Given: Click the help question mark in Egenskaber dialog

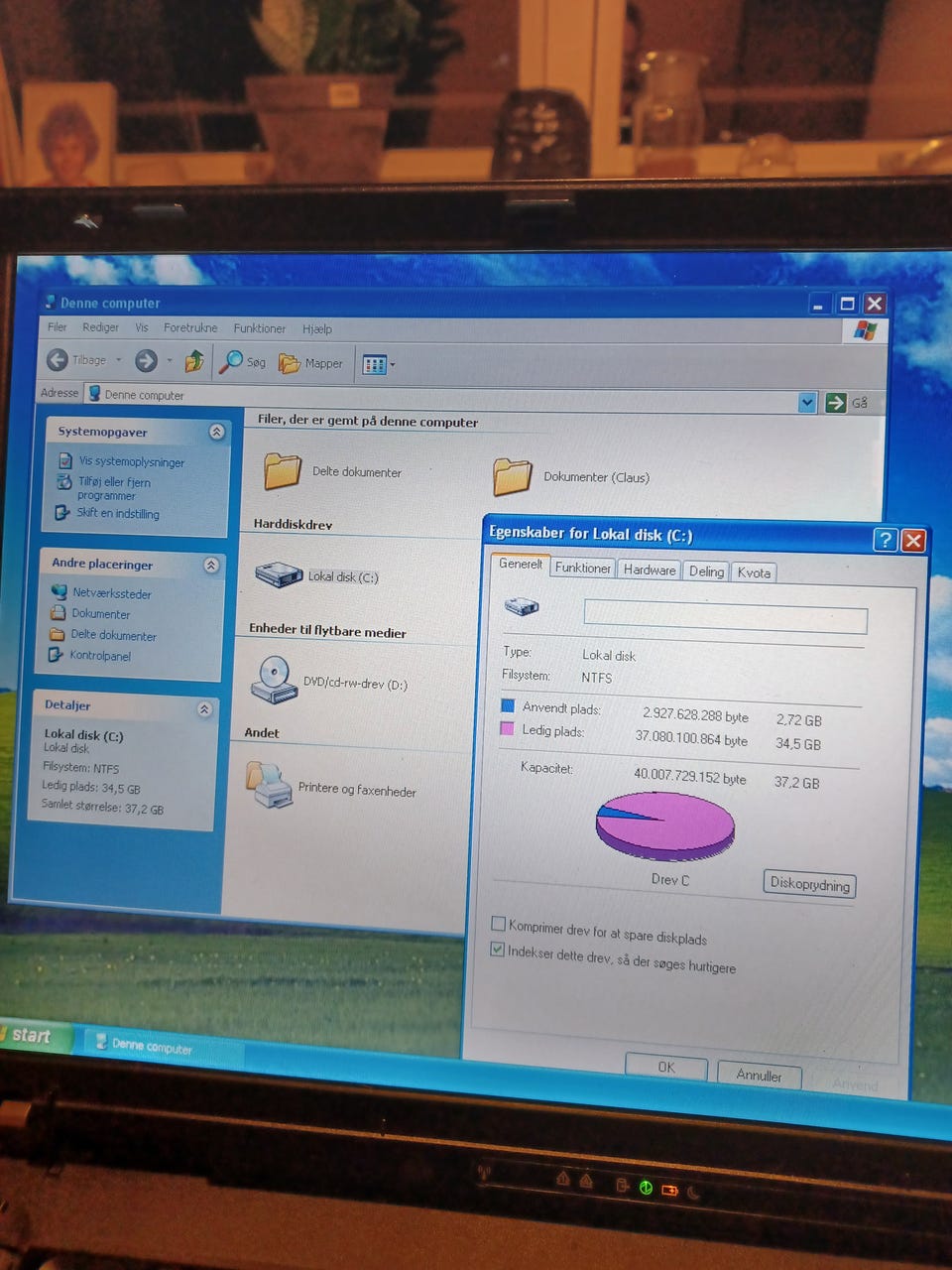Looking at the screenshot, I should coord(885,540).
